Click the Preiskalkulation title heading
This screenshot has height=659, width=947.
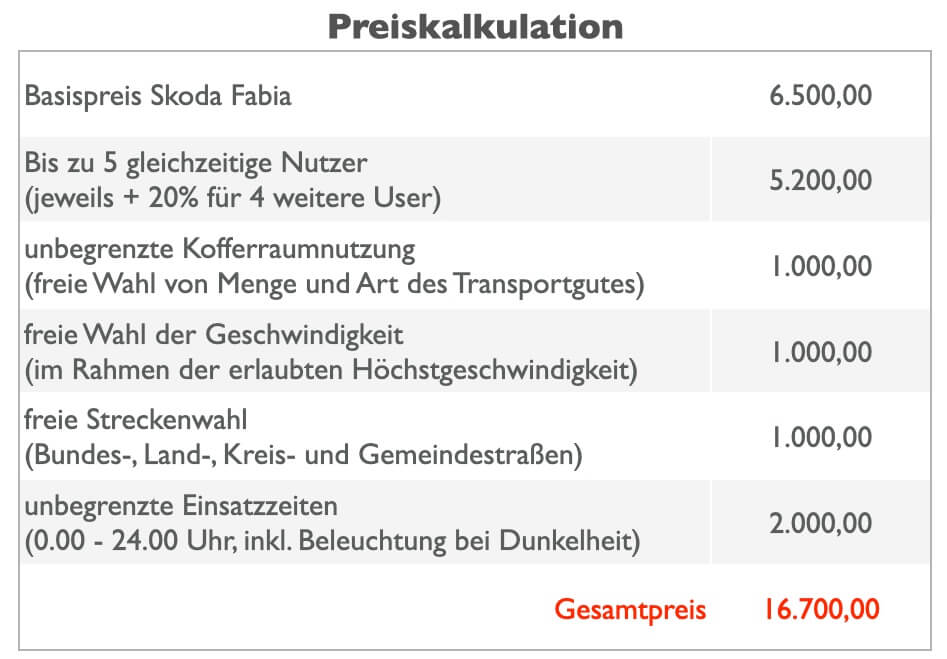point(474,27)
